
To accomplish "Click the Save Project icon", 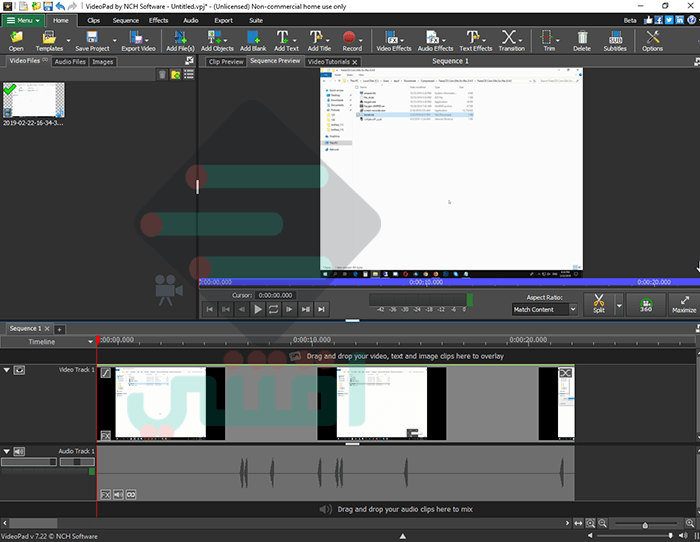I will point(92,41).
